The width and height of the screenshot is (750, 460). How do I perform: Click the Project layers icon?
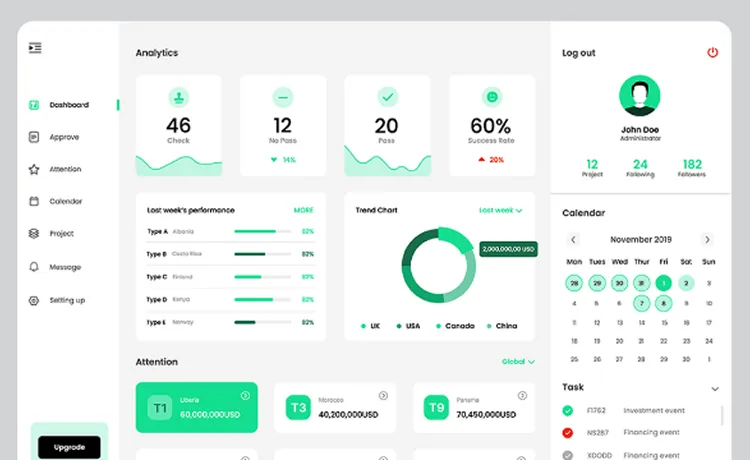pos(34,233)
